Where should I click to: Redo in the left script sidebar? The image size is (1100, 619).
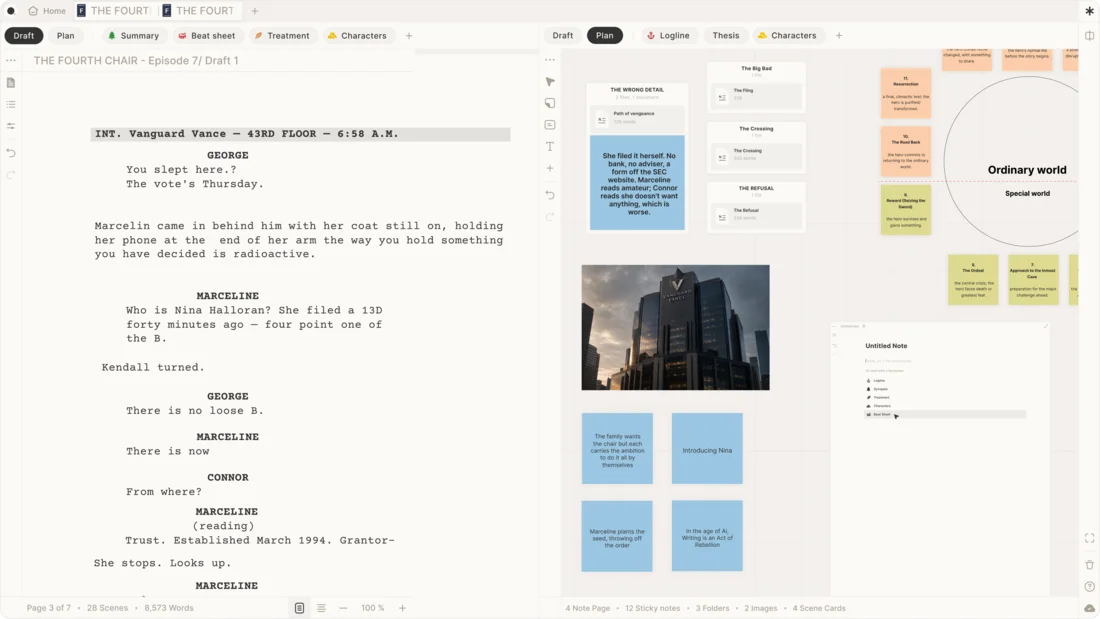click(x=11, y=175)
